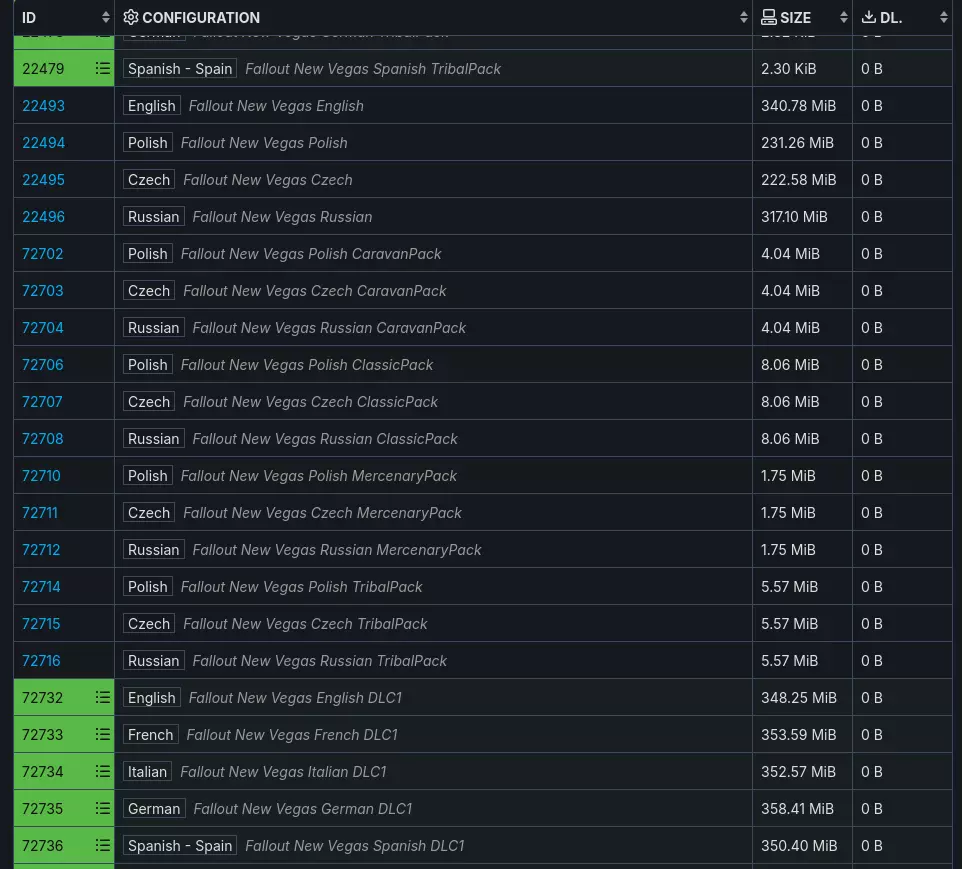The image size is (962, 869).
Task: Click the gear icon beside CONFIGURATION header
Action: (131, 17)
